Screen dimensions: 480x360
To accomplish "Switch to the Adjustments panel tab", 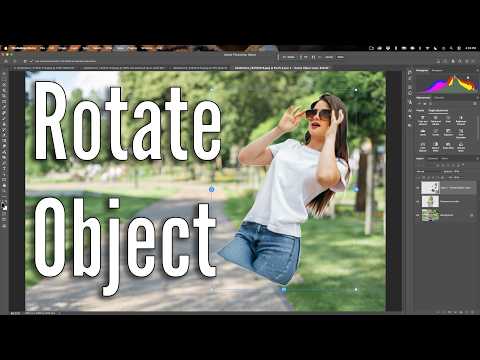I will (423, 98).
